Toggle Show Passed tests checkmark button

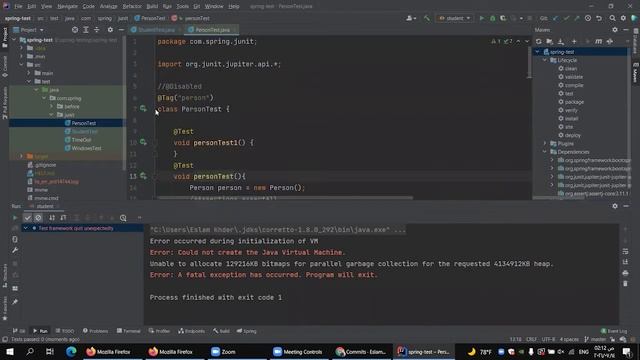coord(27,218)
